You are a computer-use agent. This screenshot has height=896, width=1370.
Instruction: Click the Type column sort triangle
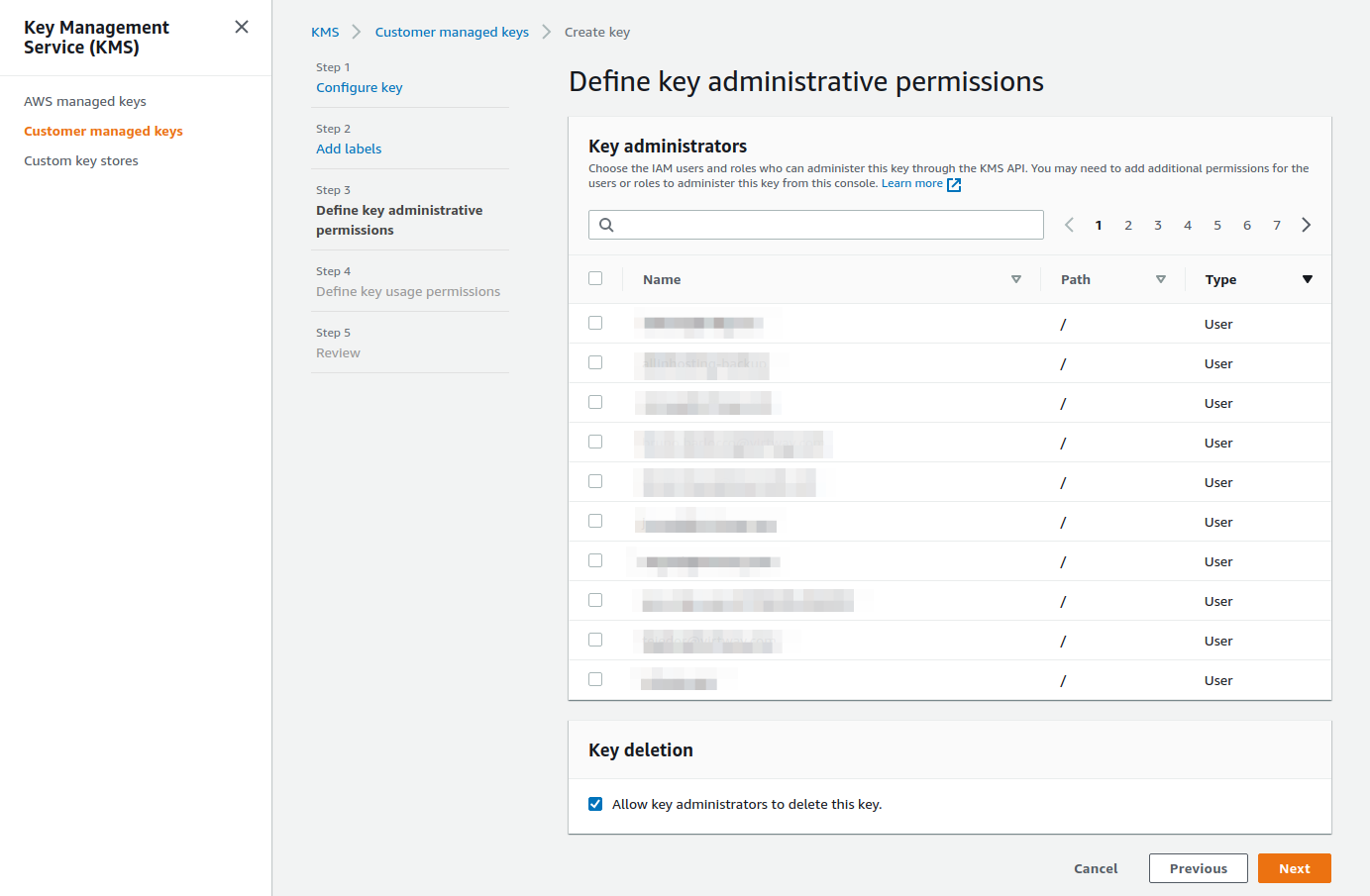pos(1308,279)
